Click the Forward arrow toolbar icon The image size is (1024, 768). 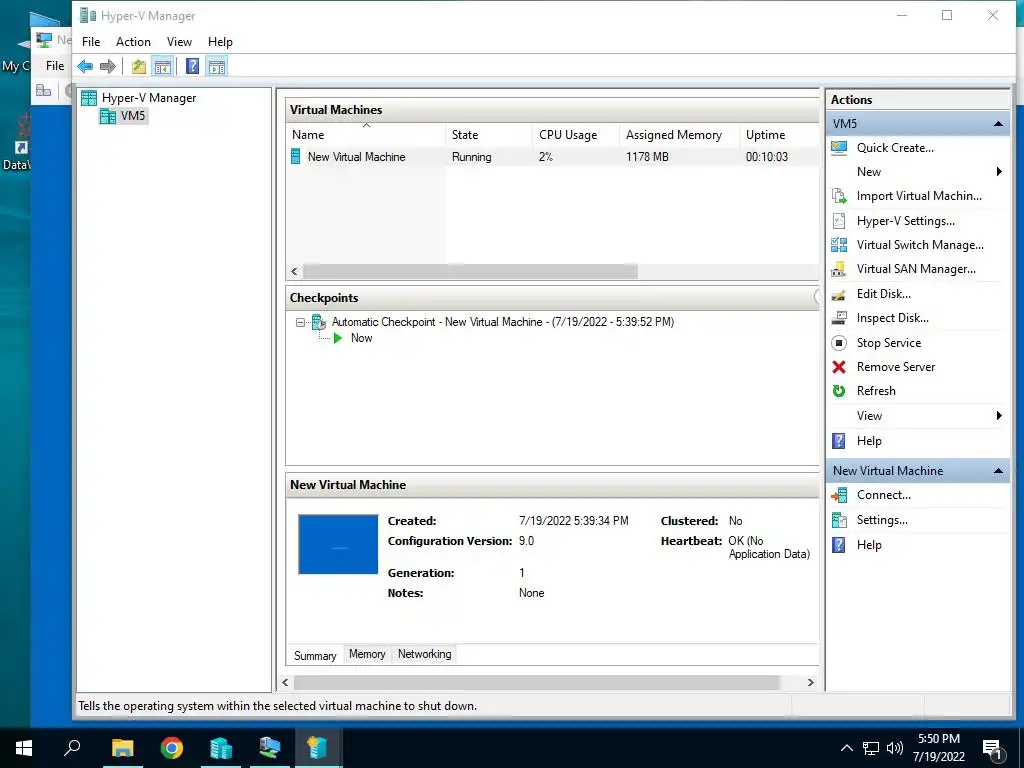(x=108, y=66)
